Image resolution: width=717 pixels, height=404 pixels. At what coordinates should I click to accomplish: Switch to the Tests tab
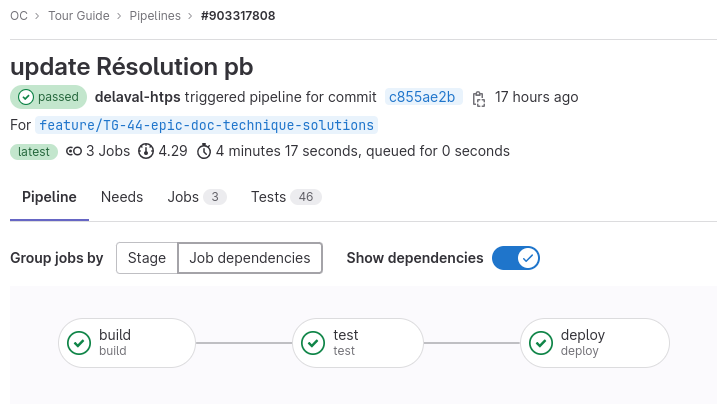286,197
